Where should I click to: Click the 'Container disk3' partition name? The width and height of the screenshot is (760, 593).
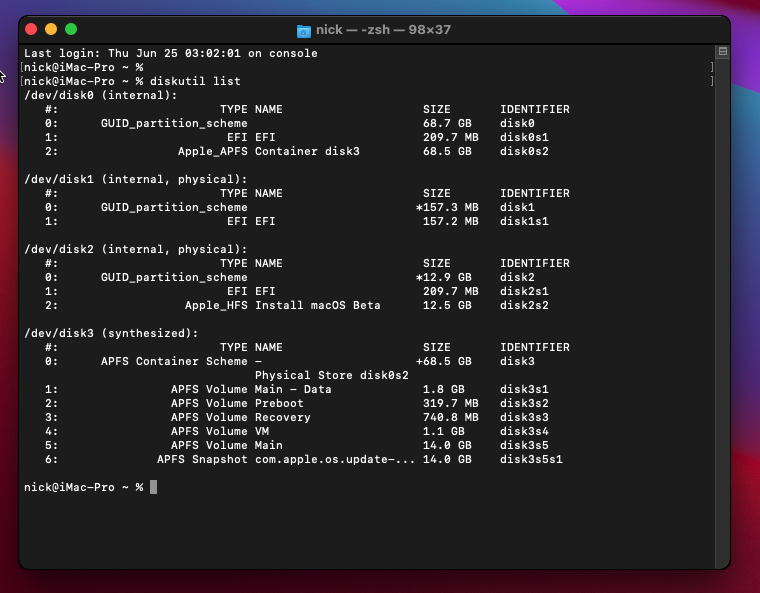point(307,151)
